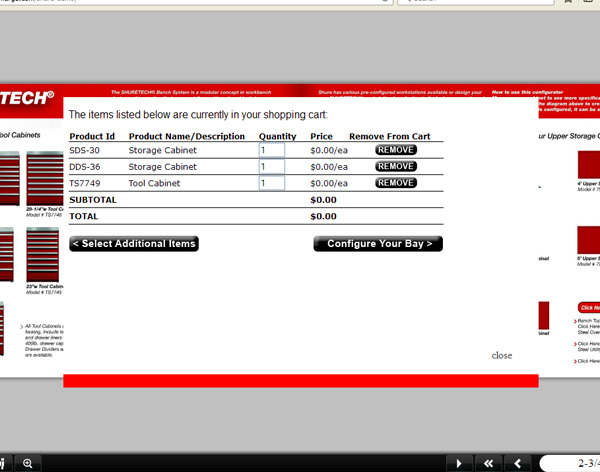Image resolution: width=600 pixels, height=472 pixels.
Task: Click the play arrow in the bottom viewer bar
Action: pos(459,464)
